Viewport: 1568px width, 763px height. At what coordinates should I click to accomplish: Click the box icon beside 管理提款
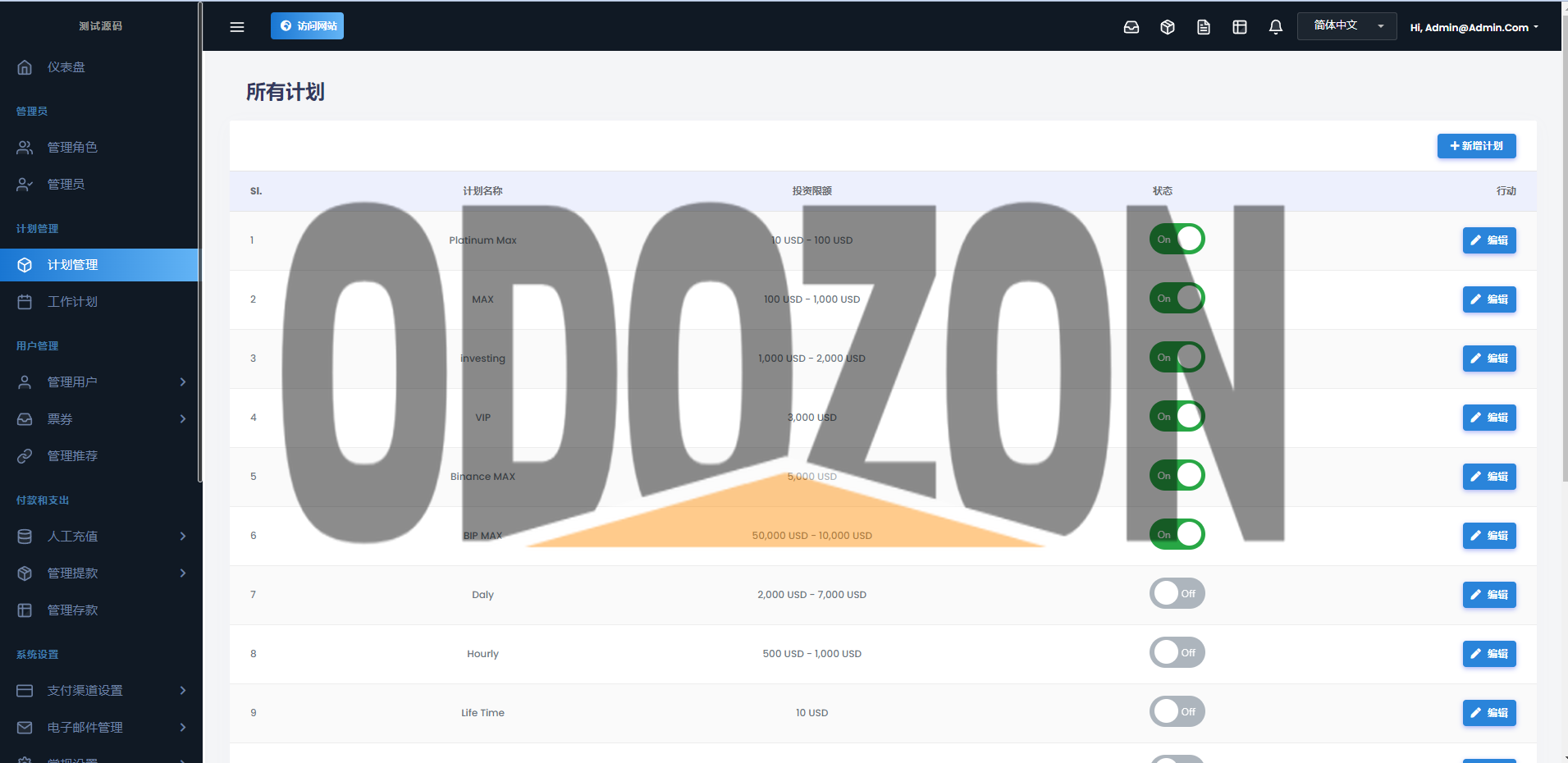25,573
